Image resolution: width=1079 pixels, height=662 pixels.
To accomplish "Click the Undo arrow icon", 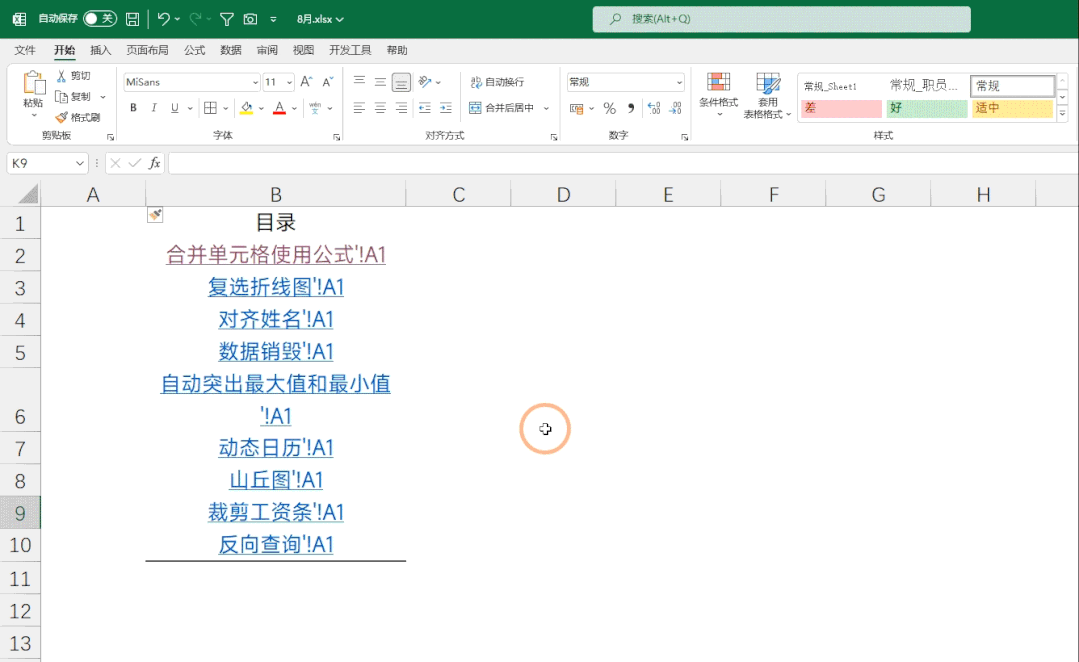I will [163, 19].
